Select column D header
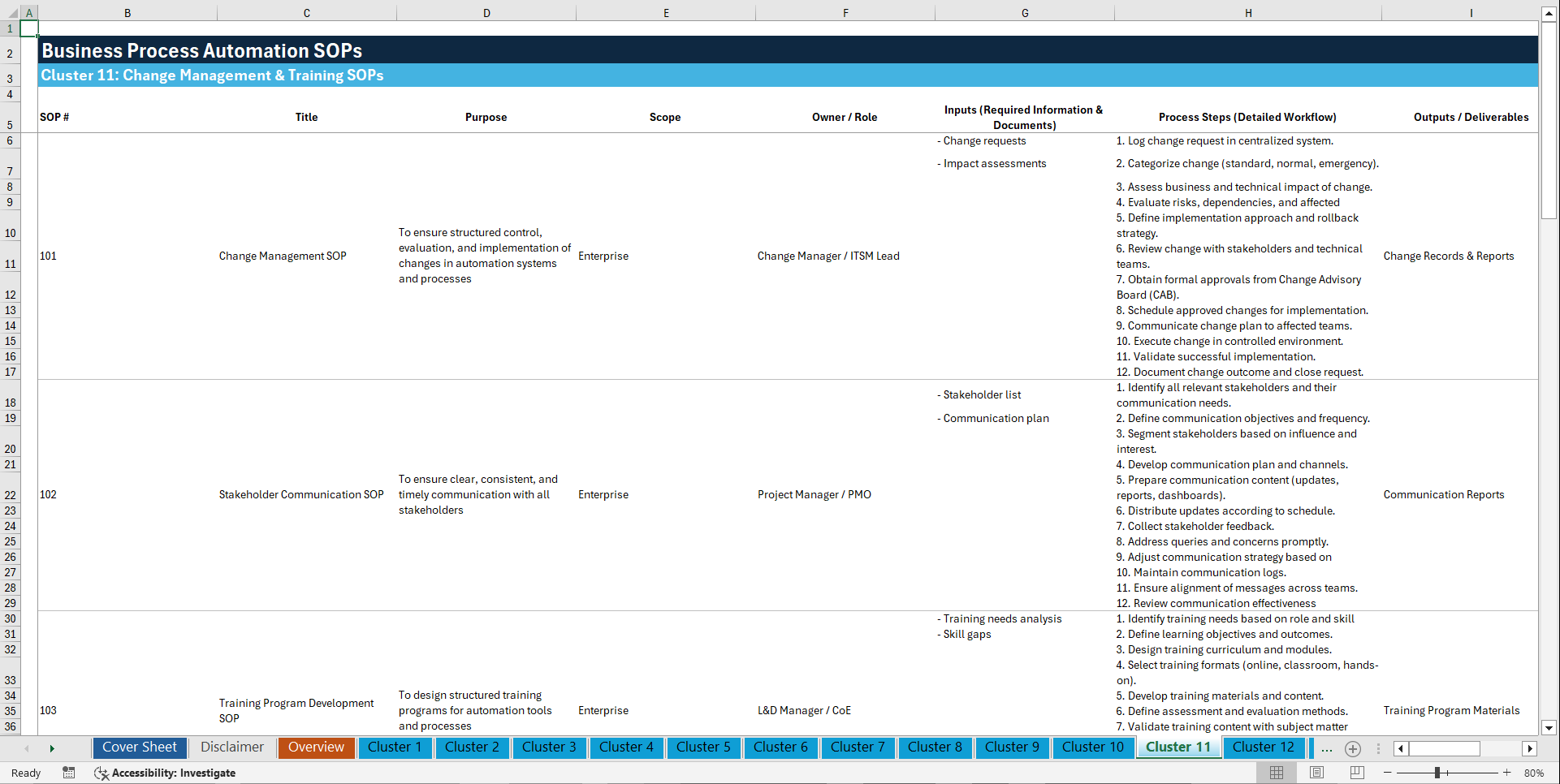1560x784 pixels. pyautogui.click(x=486, y=13)
